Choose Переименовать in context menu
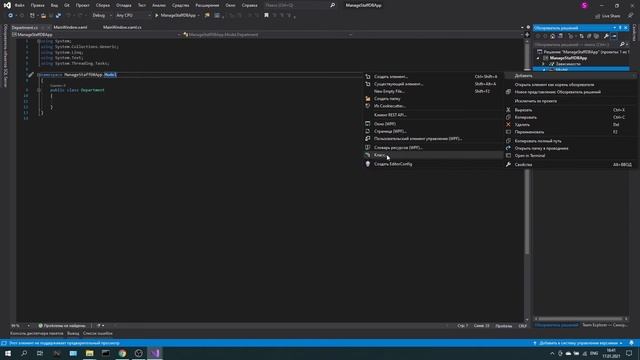The height and width of the screenshot is (360, 640). point(571,132)
